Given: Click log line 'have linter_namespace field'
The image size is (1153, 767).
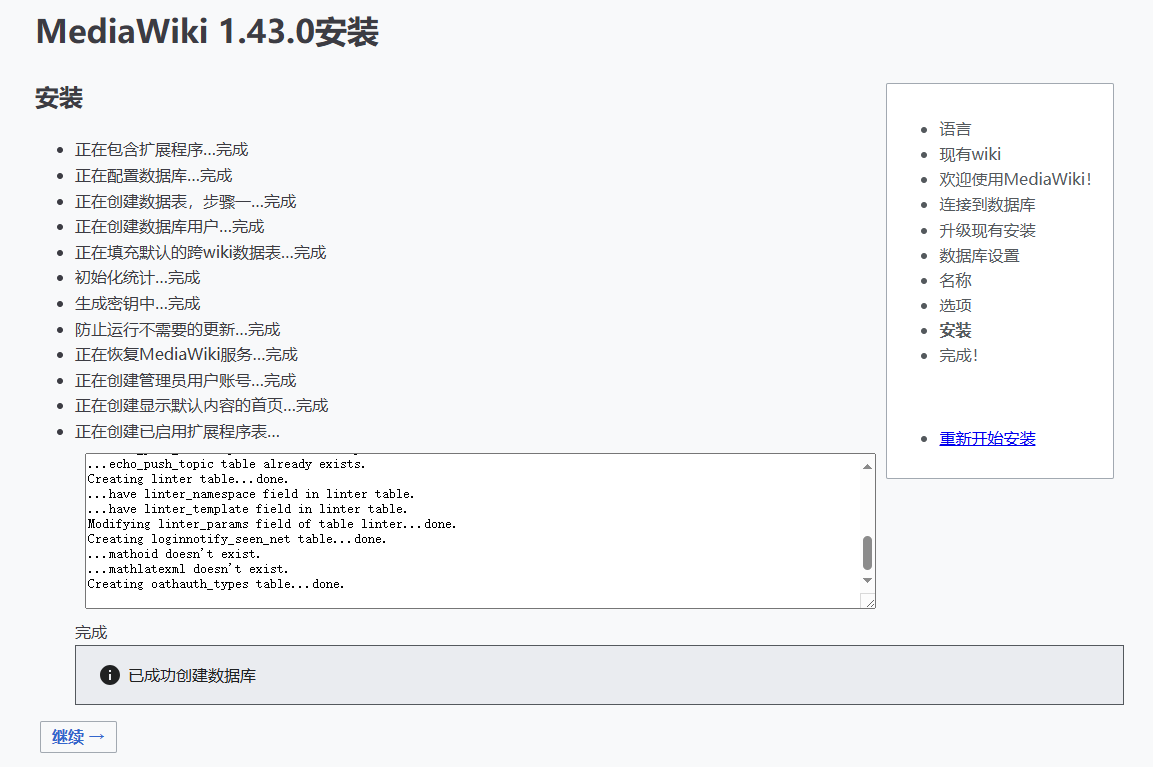Looking at the screenshot, I should [251, 494].
